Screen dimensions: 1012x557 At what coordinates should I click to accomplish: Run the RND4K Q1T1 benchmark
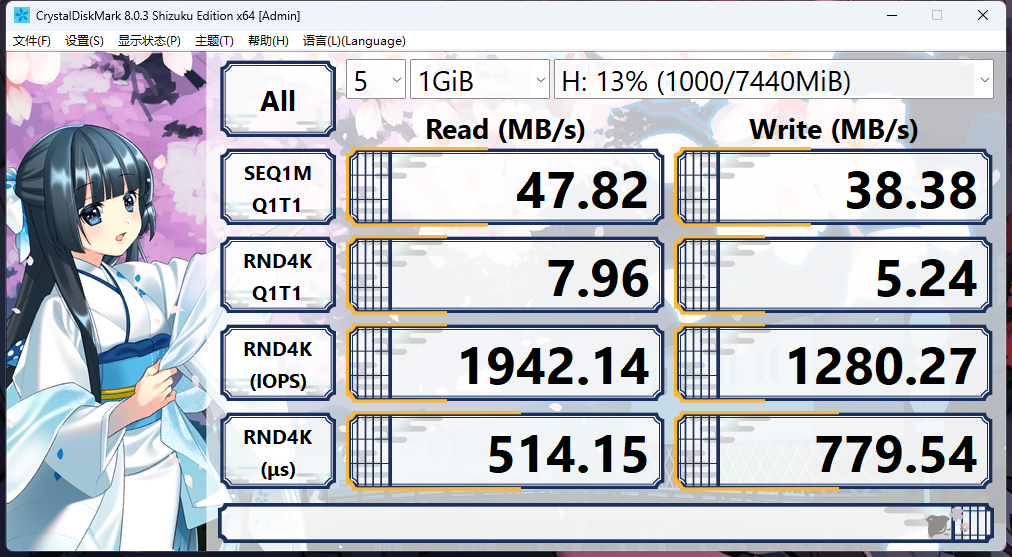(x=278, y=276)
